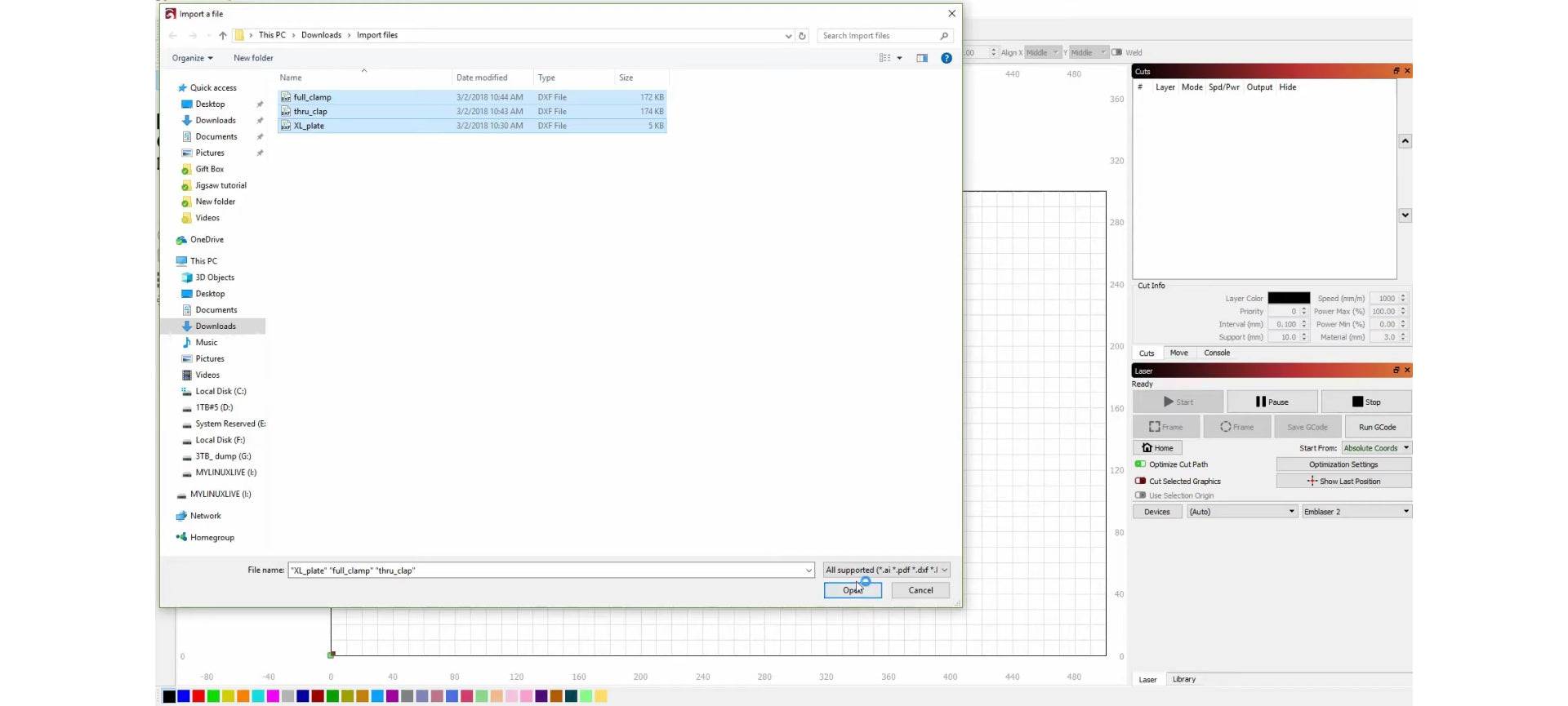
Task: Click the Up one level arrow
Action: tap(222, 36)
